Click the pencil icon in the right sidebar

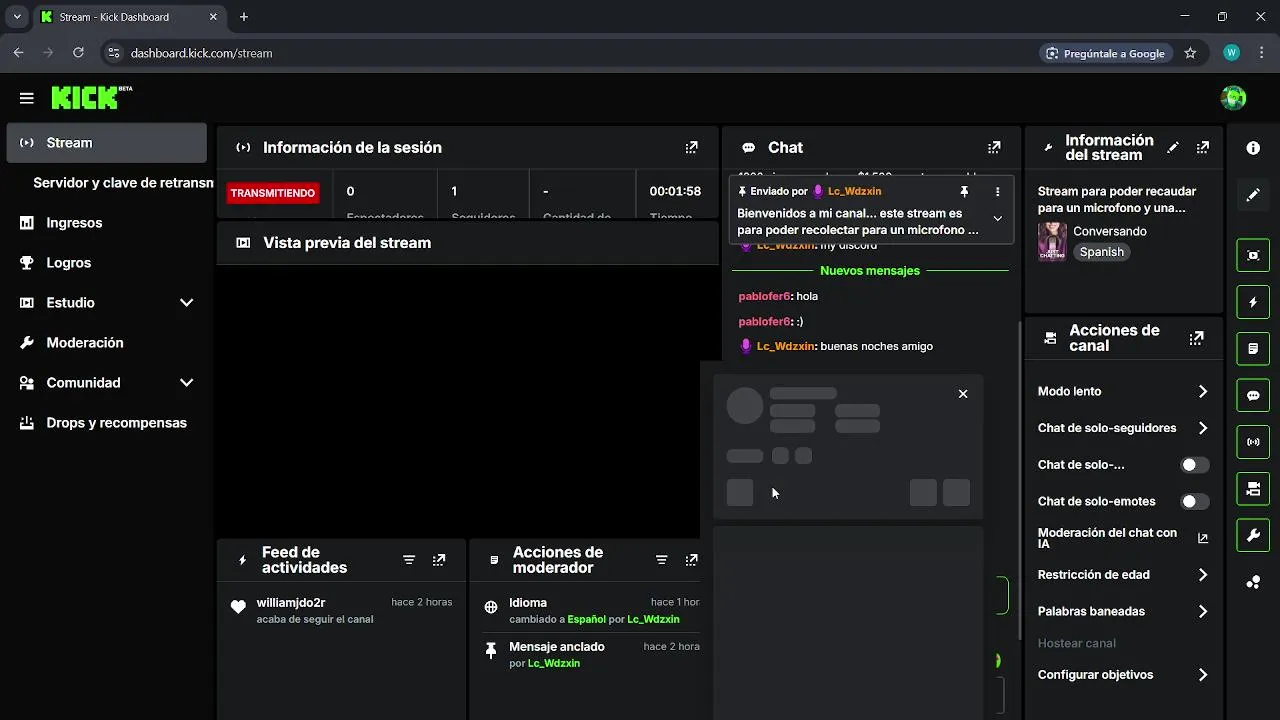tap(1253, 196)
